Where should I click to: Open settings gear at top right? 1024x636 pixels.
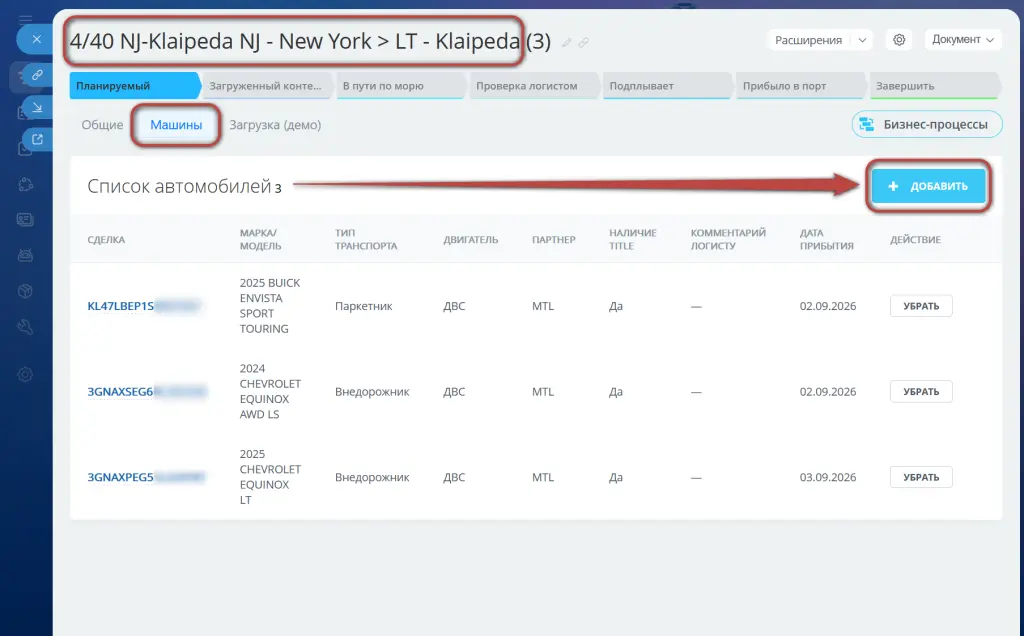click(x=899, y=40)
